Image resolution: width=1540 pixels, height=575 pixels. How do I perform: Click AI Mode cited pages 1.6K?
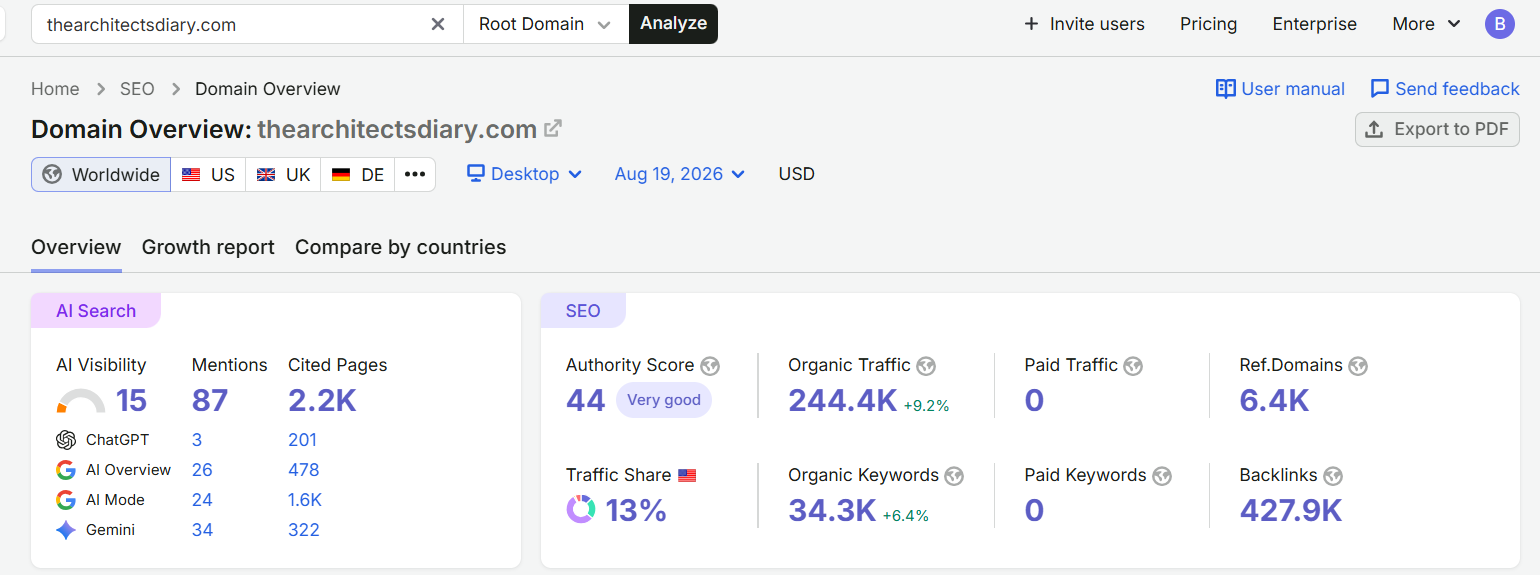click(305, 500)
